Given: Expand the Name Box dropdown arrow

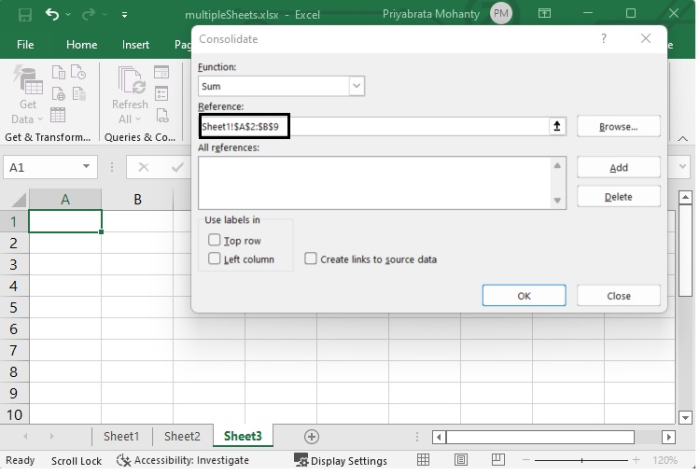Looking at the screenshot, I should [x=87, y=168].
